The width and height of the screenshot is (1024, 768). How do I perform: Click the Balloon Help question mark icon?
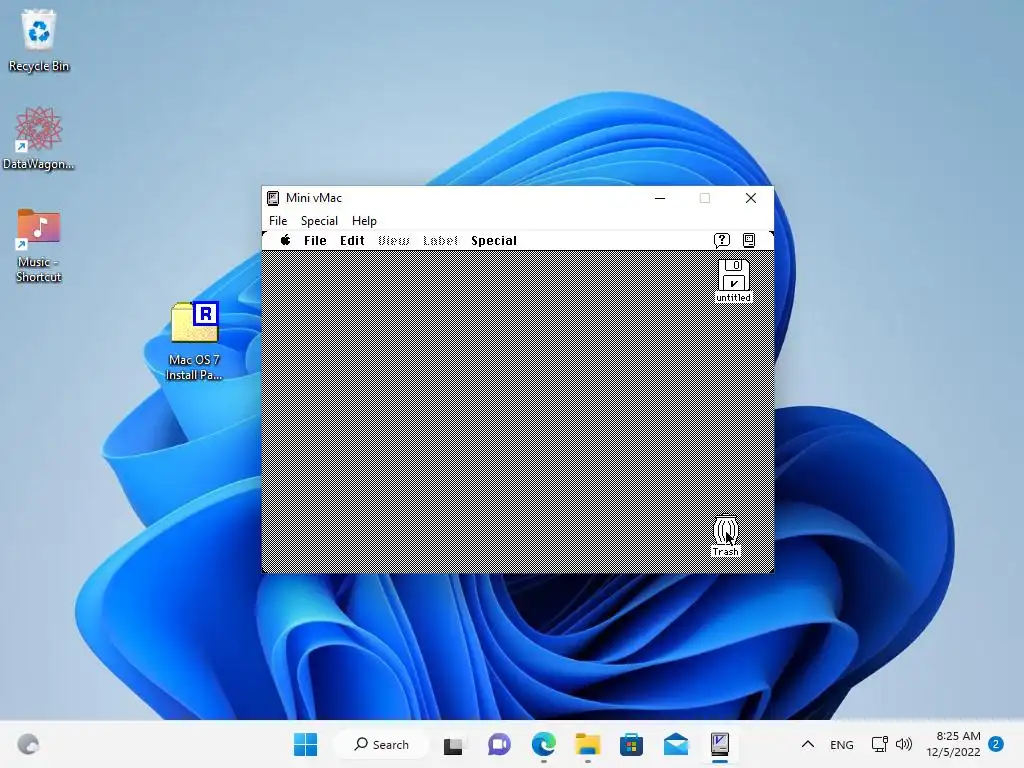point(722,240)
